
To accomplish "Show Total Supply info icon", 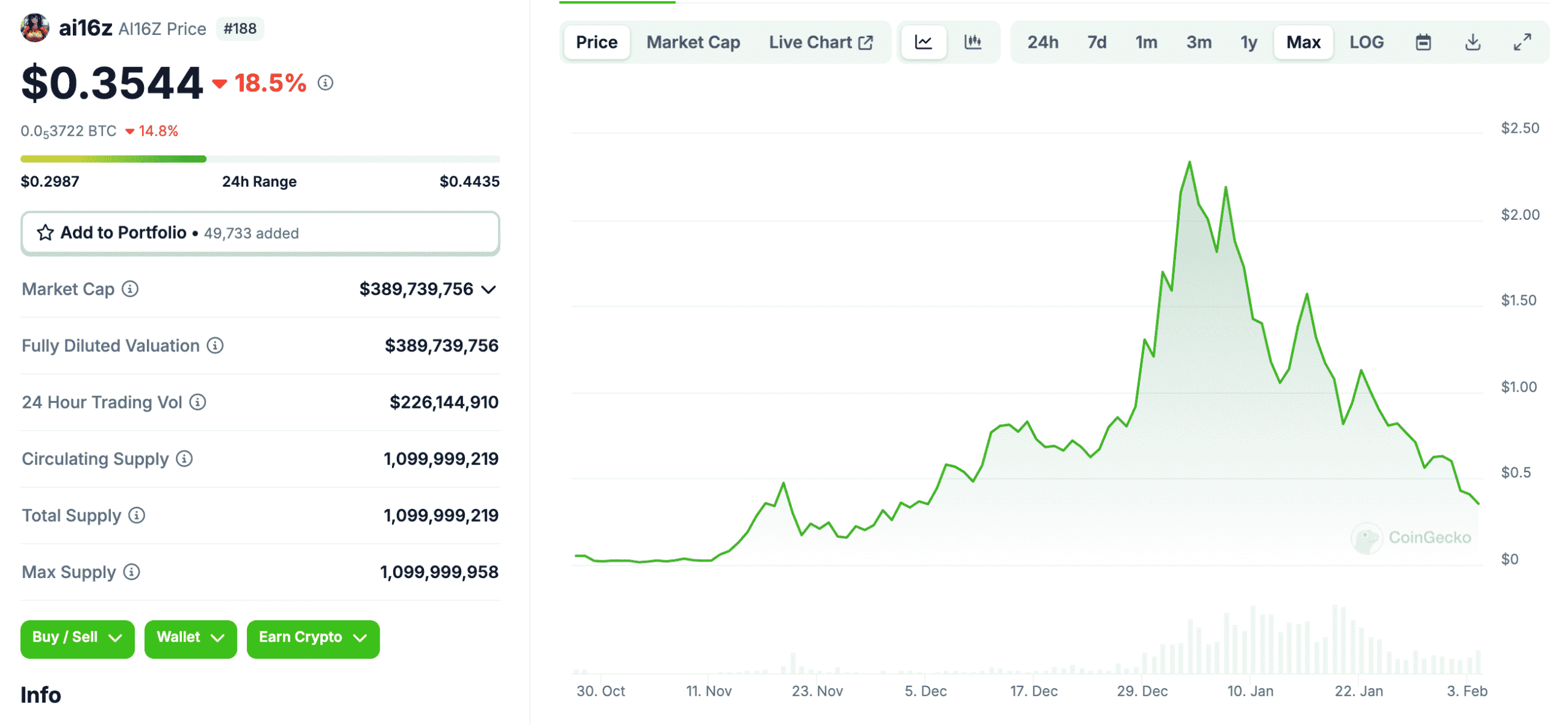I will pyautogui.click(x=137, y=515).
